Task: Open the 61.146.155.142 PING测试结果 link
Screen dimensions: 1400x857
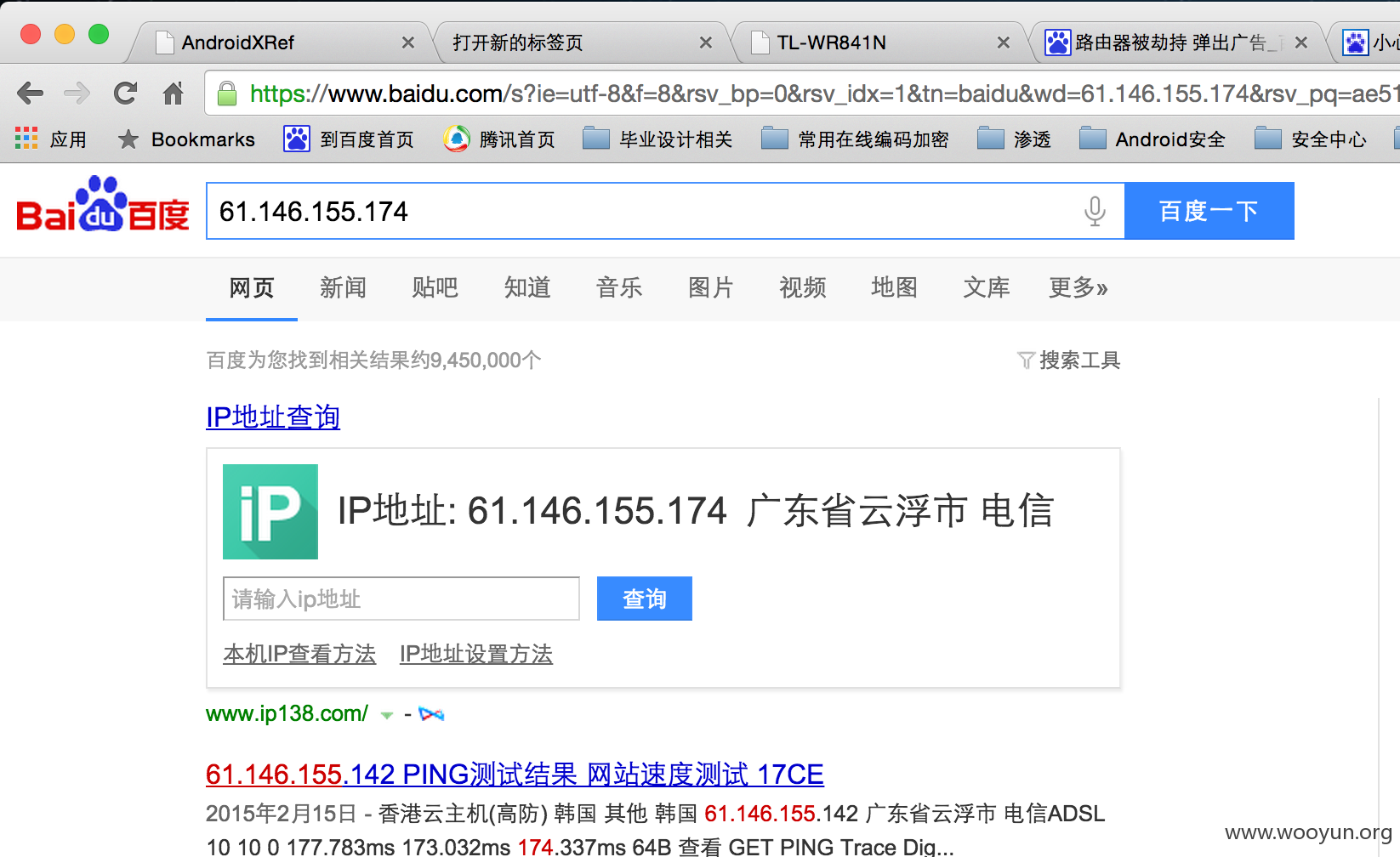Action: point(515,775)
